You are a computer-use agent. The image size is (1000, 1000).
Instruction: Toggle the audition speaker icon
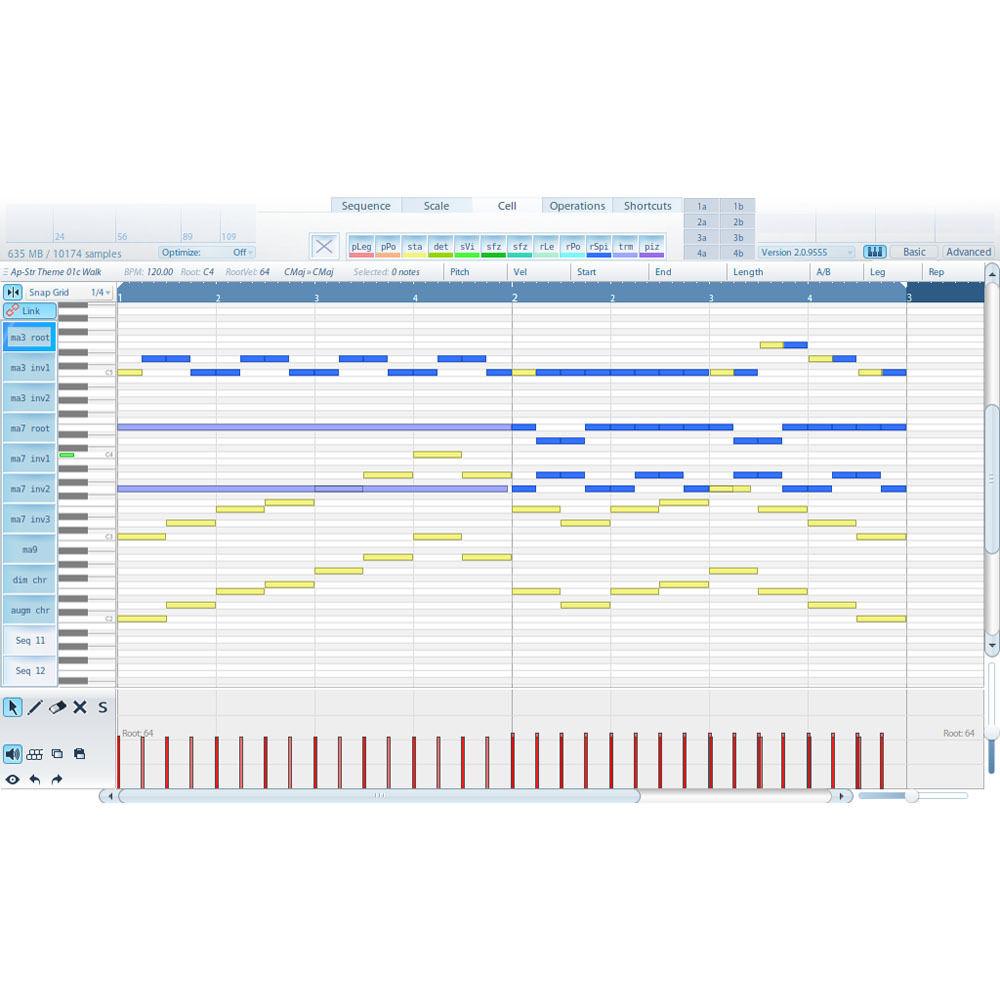tap(12, 753)
